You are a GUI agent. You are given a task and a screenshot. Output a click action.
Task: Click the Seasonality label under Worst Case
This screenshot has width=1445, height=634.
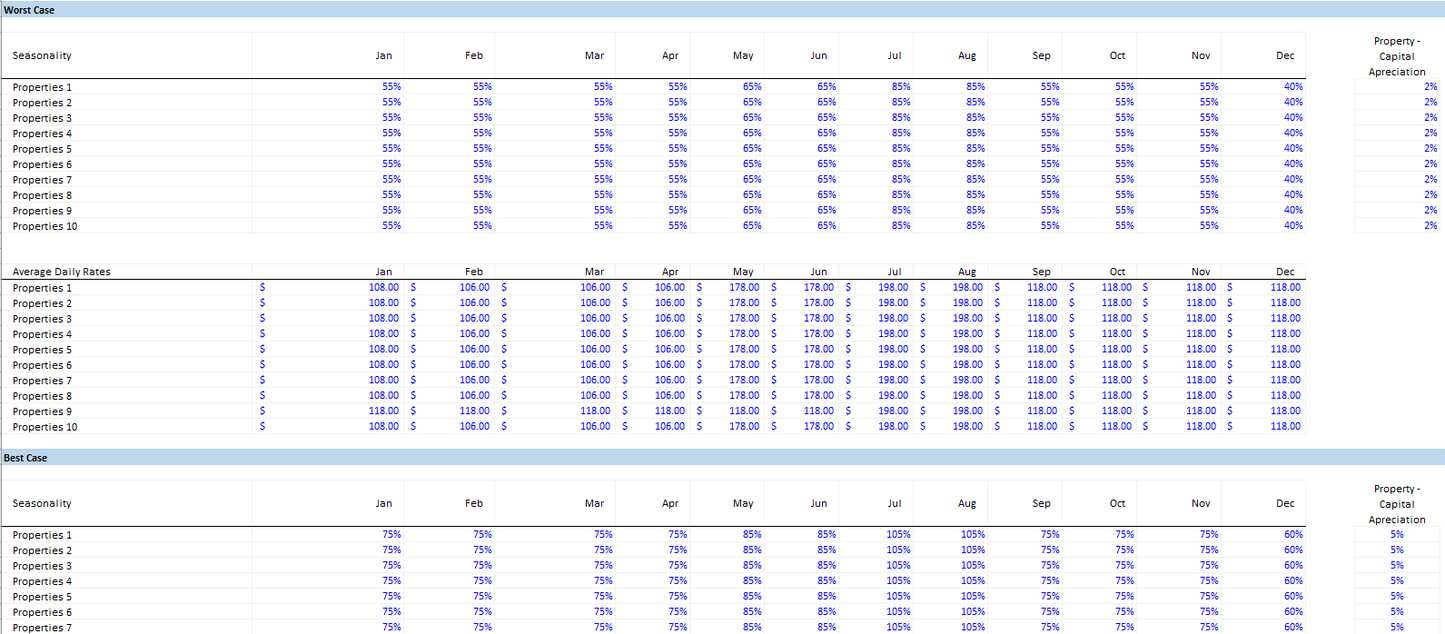42,56
